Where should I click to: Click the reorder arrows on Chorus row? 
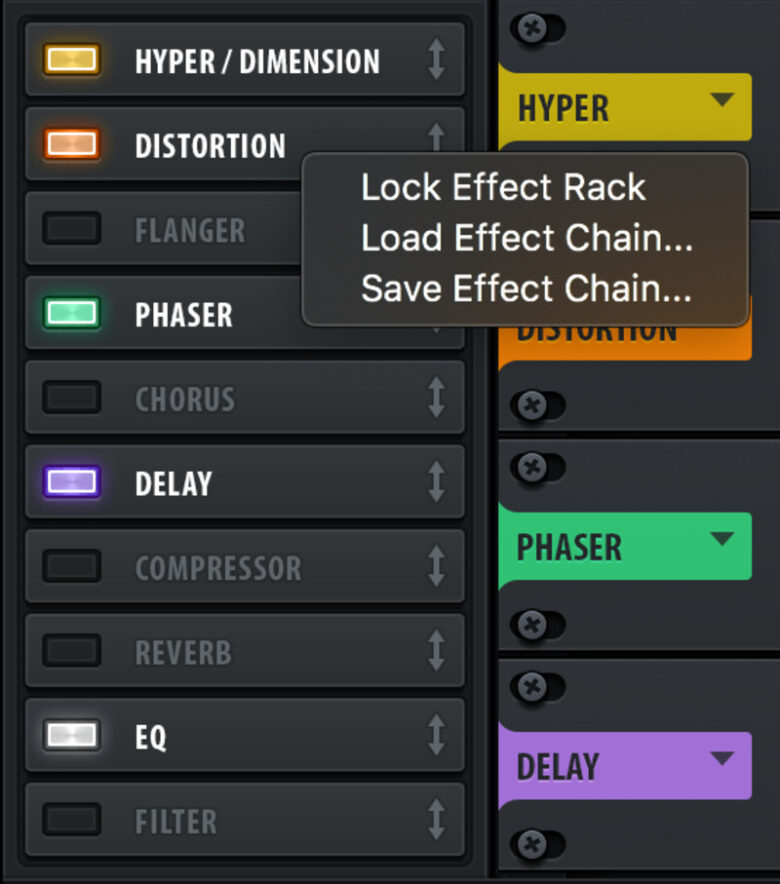(x=435, y=398)
